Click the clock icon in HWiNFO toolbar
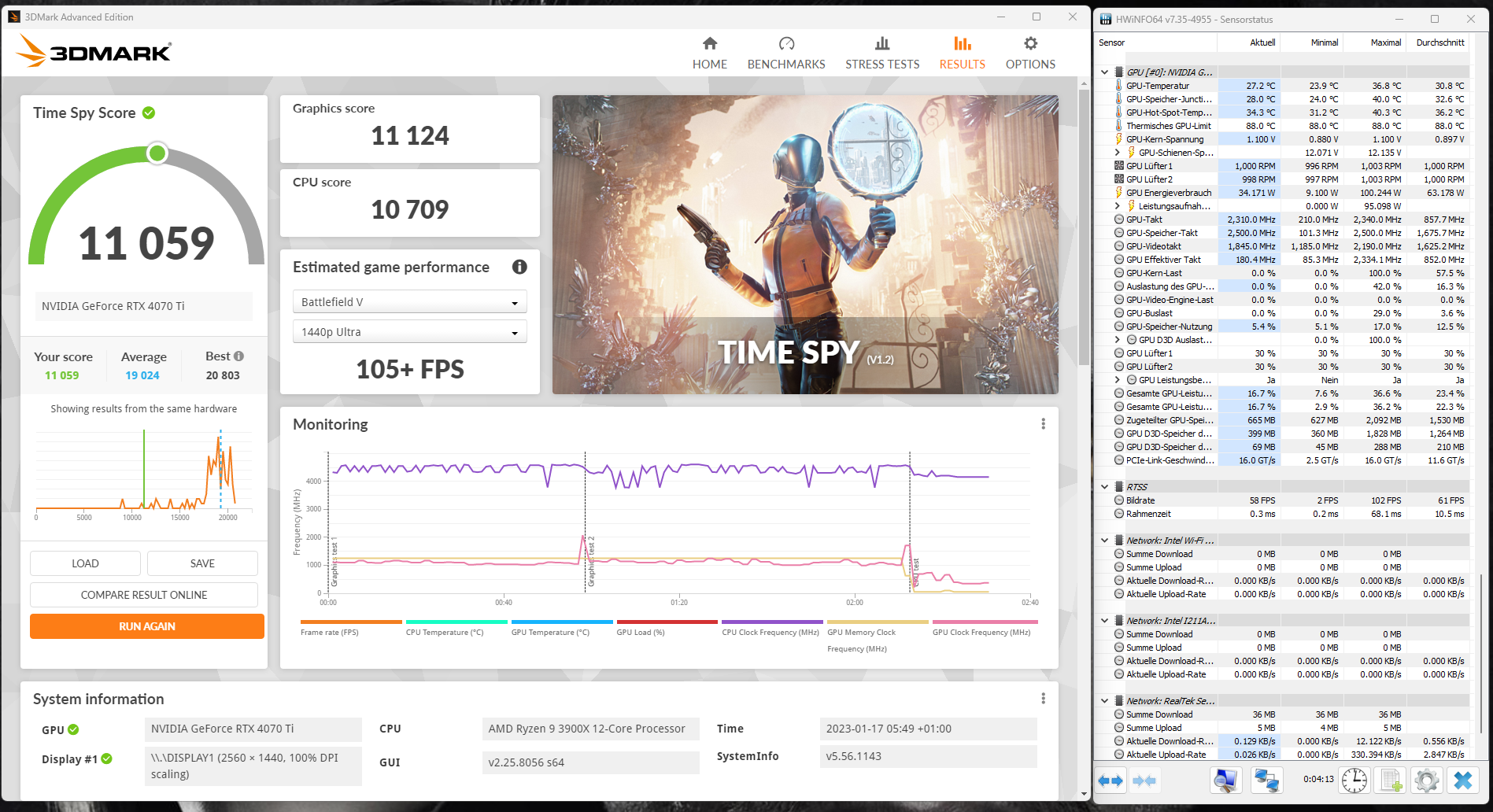The width and height of the screenshot is (1493, 812). click(x=1354, y=780)
